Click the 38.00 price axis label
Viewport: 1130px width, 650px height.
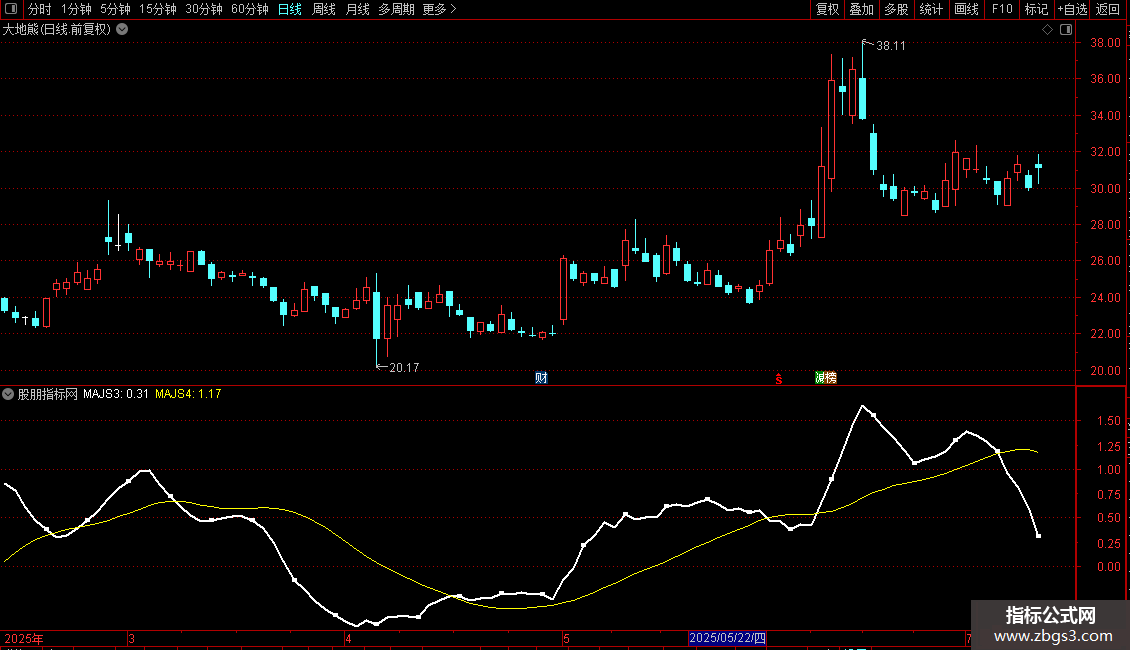click(1105, 43)
